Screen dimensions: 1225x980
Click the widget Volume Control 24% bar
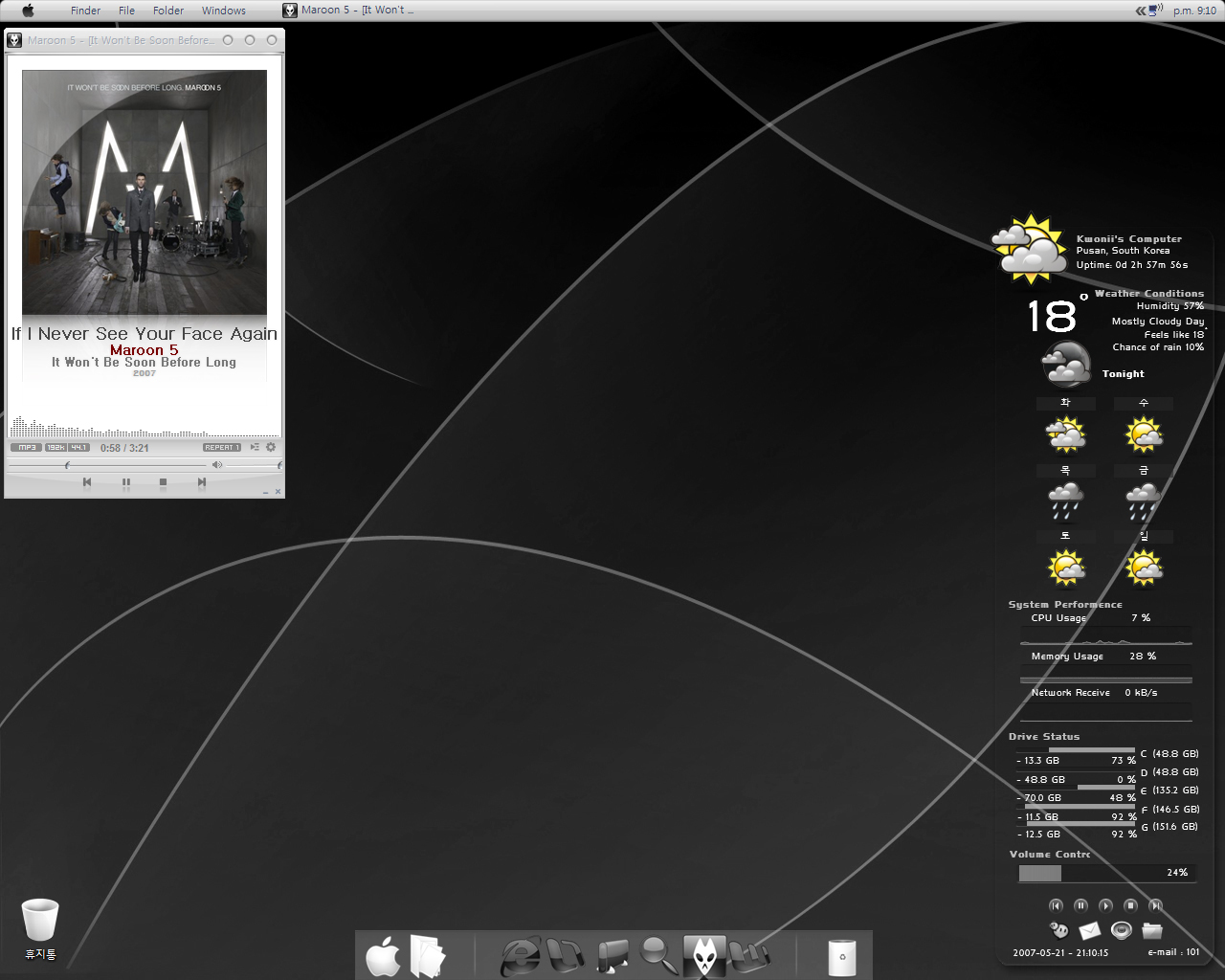[1105, 873]
